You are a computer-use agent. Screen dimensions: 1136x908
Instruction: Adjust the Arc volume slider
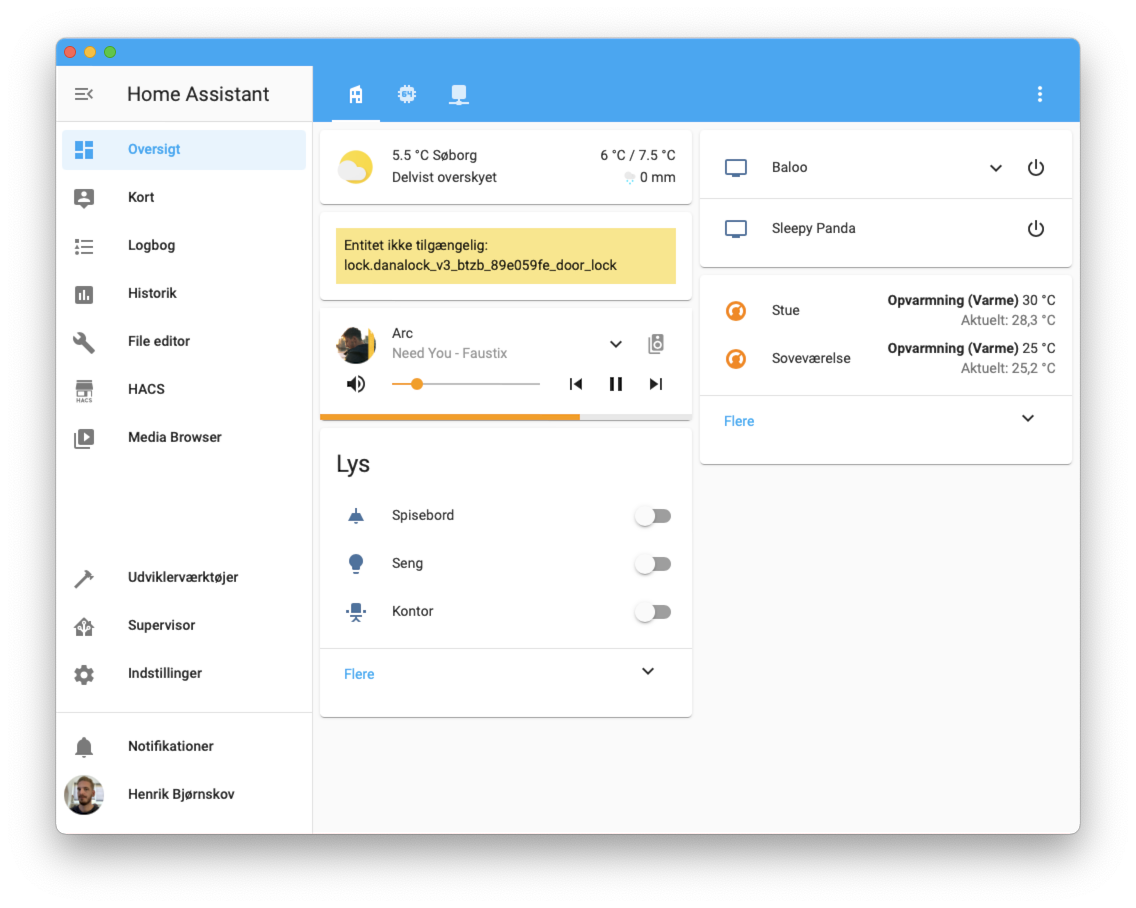pyautogui.click(x=466, y=384)
